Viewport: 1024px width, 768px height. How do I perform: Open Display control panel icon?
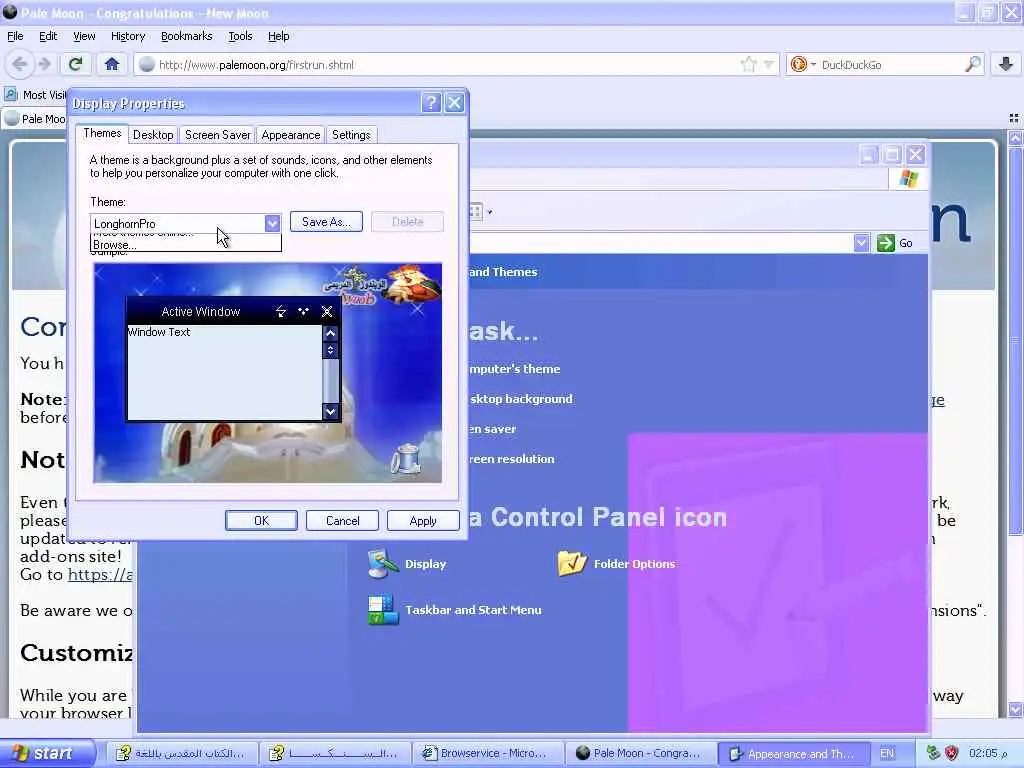tap(407, 564)
